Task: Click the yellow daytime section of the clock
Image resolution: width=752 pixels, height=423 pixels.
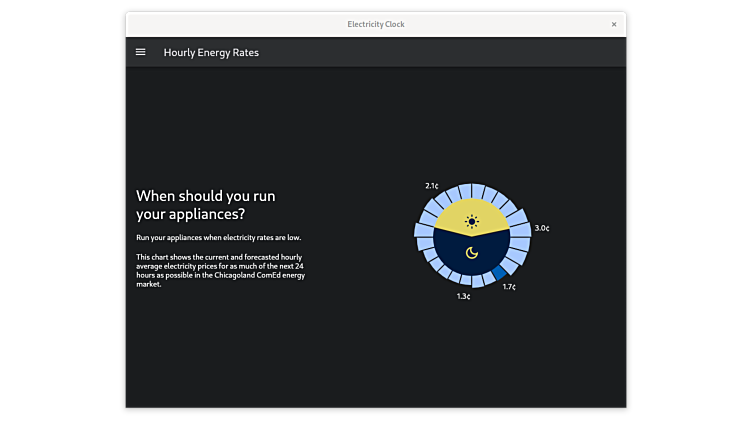Action: click(x=450, y=215)
